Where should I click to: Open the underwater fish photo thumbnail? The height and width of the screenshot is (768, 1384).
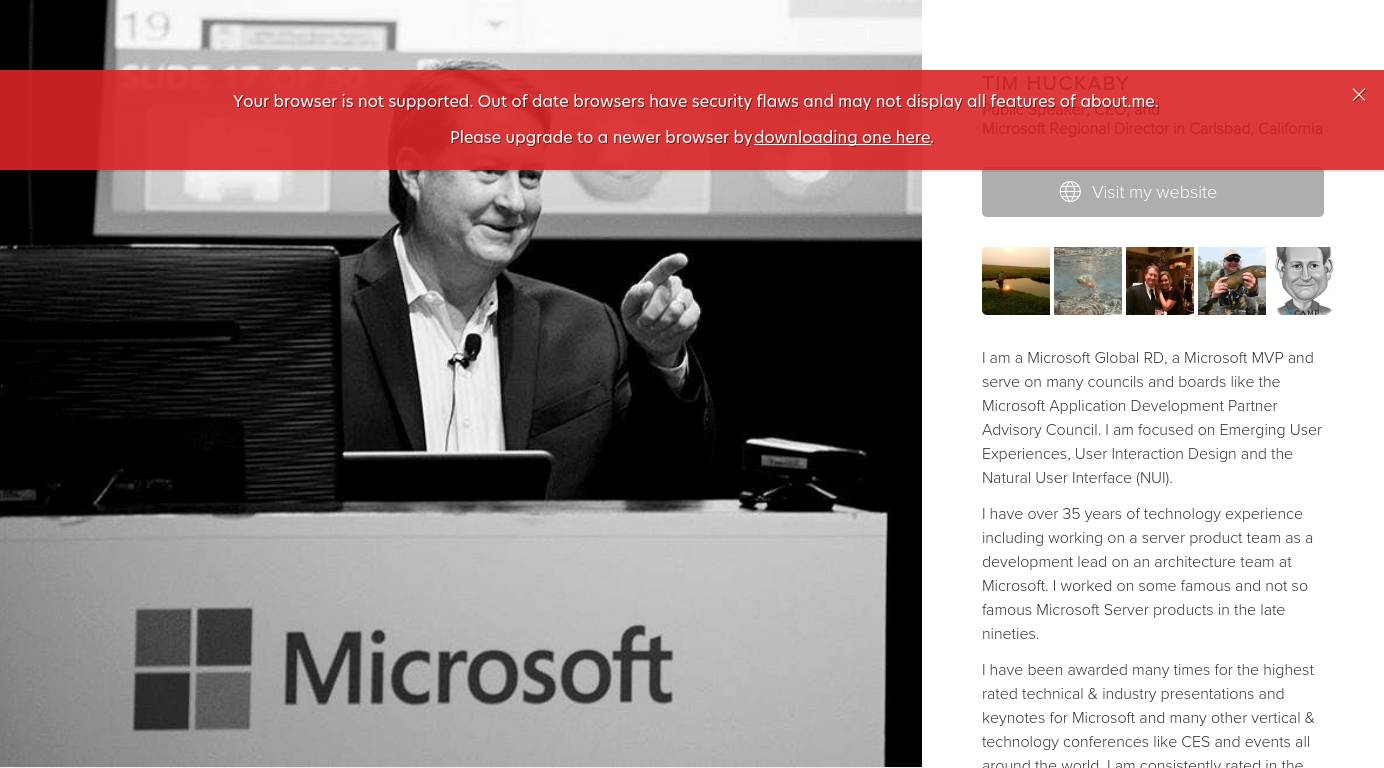pyautogui.click(x=1087, y=281)
